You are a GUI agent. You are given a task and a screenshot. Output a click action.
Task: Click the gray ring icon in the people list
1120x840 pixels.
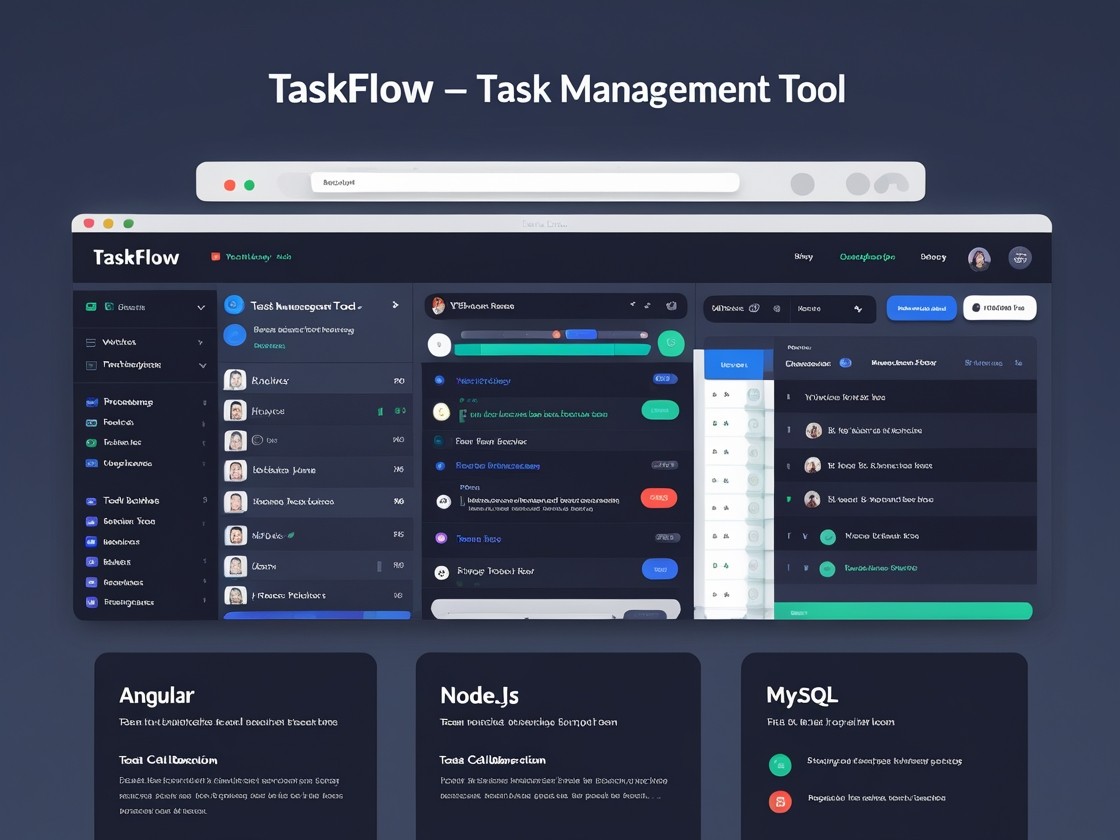click(x=257, y=440)
